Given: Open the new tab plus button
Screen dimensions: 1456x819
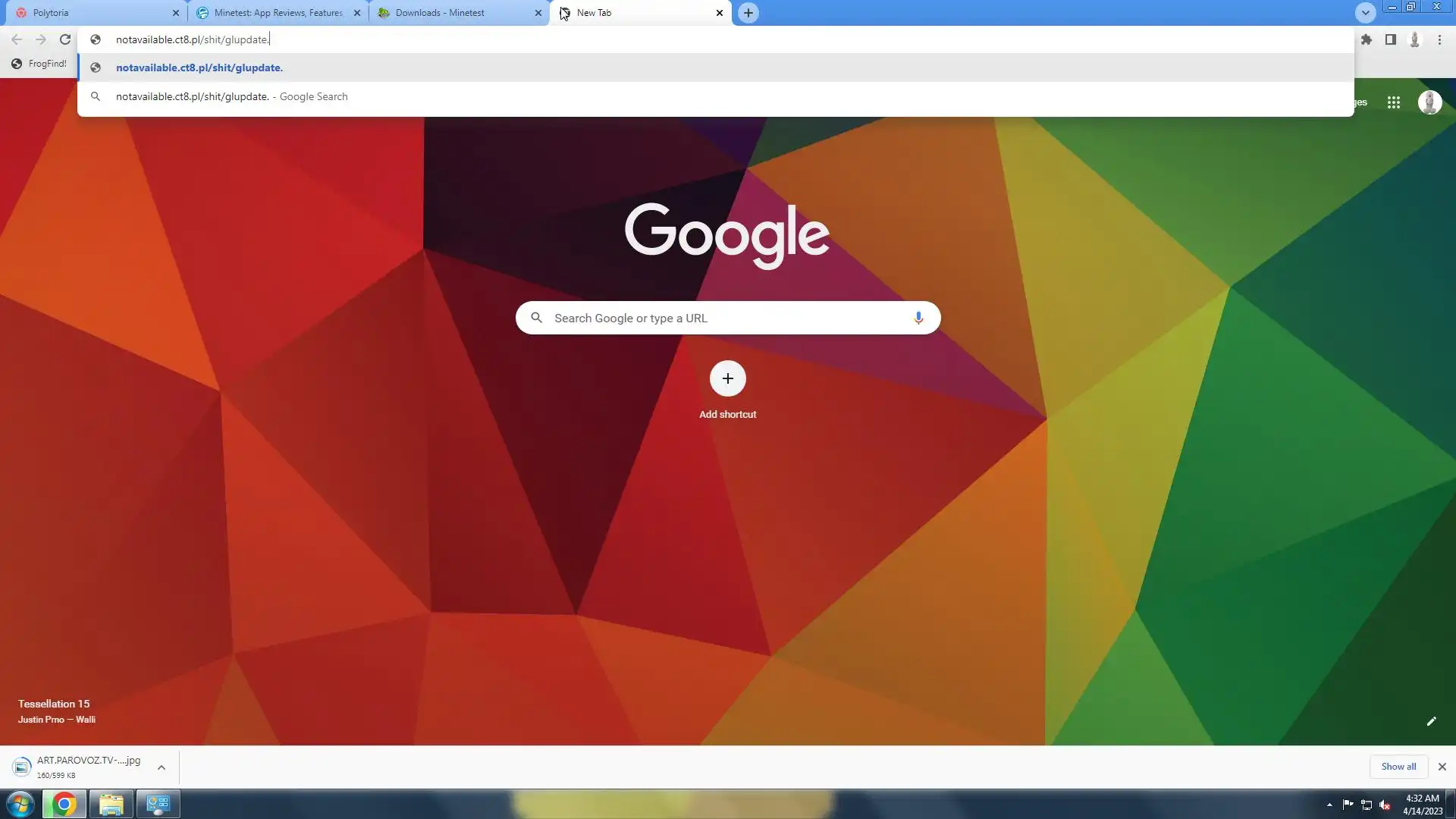Looking at the screenshot, I should 748,13.
